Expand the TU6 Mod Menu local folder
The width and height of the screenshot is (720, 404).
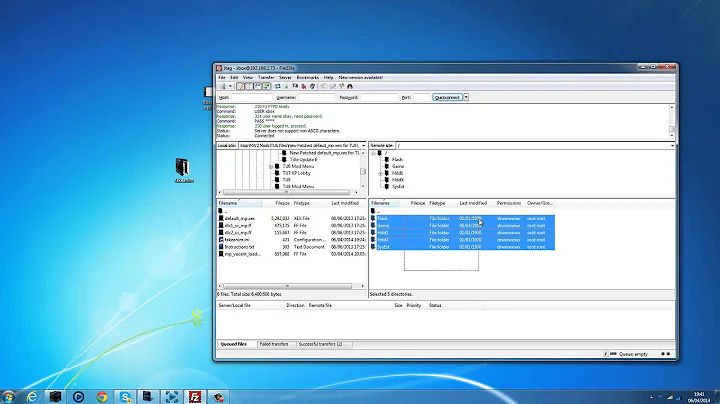tap(271, 167)
